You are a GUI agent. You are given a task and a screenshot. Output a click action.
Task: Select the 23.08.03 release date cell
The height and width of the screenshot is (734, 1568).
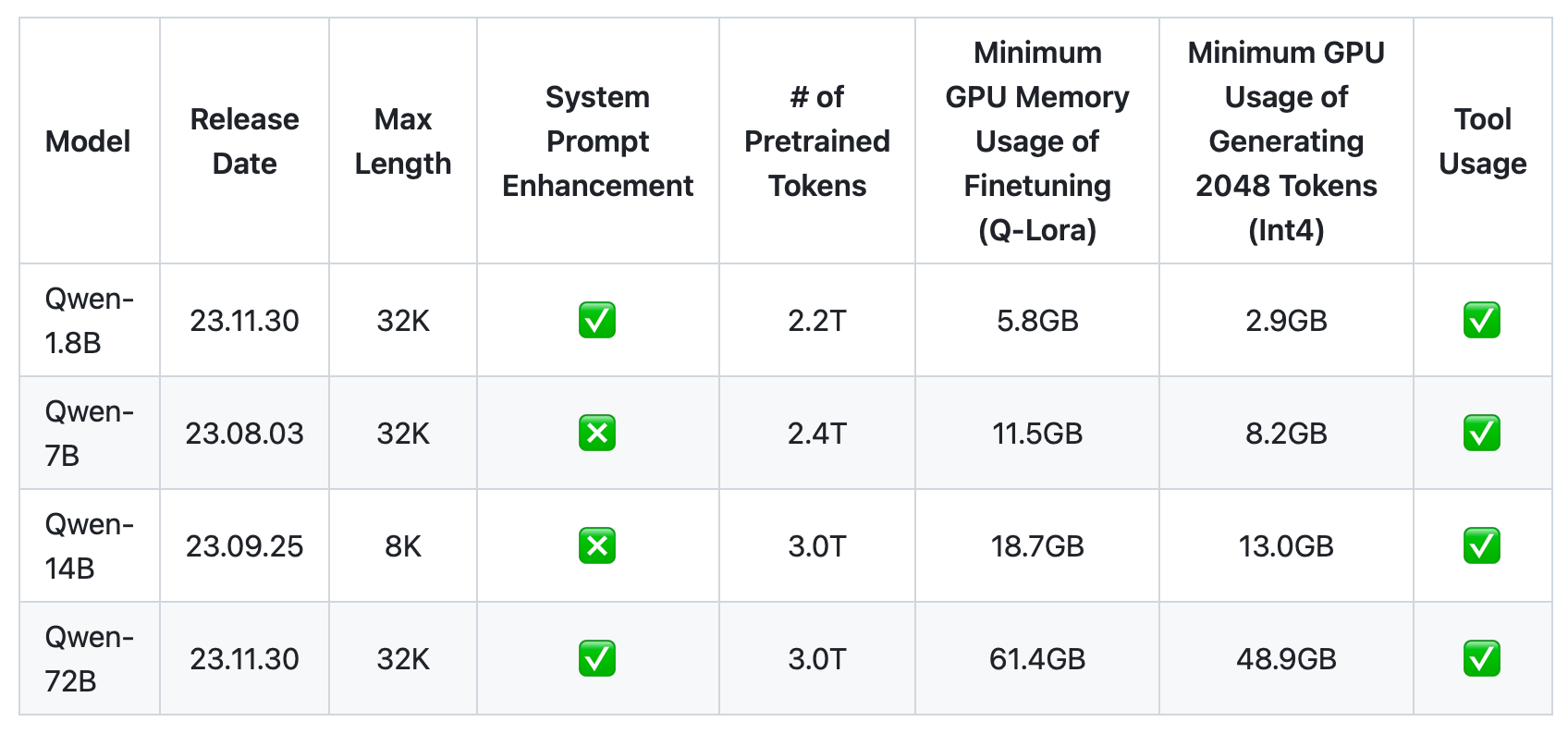[x=244, y=434]
